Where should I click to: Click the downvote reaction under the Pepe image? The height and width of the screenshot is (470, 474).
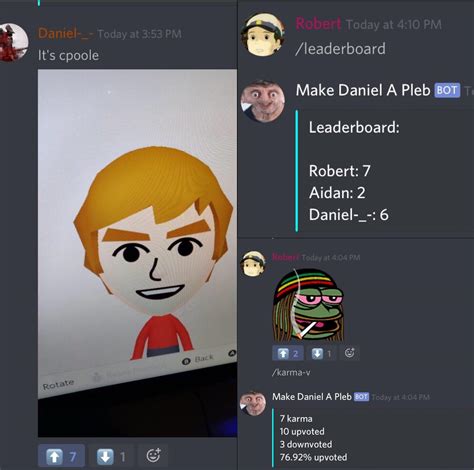[322, 353]
